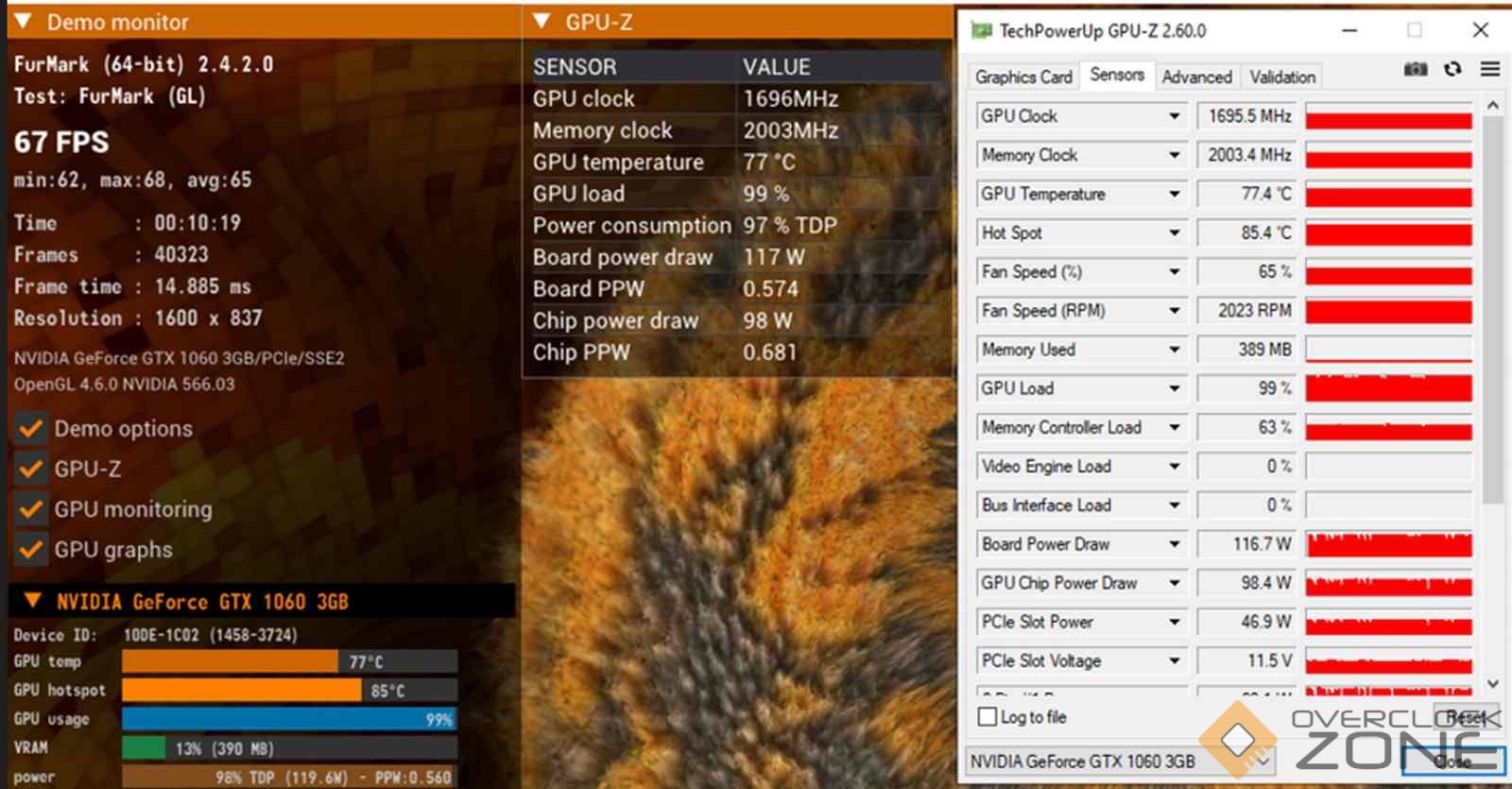Click the "1696MHz" value in the overlay table
The height and width of the screenshot is (789, 1512).
(x=791, y=99)
